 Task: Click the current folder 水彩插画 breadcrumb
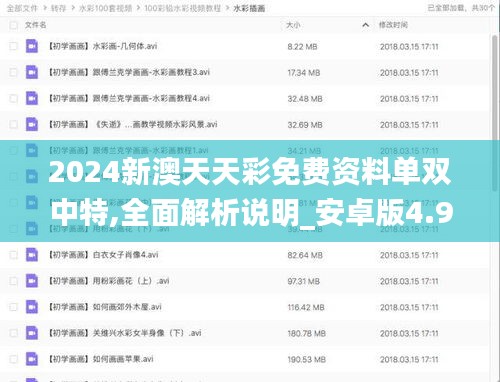(249, 8)
